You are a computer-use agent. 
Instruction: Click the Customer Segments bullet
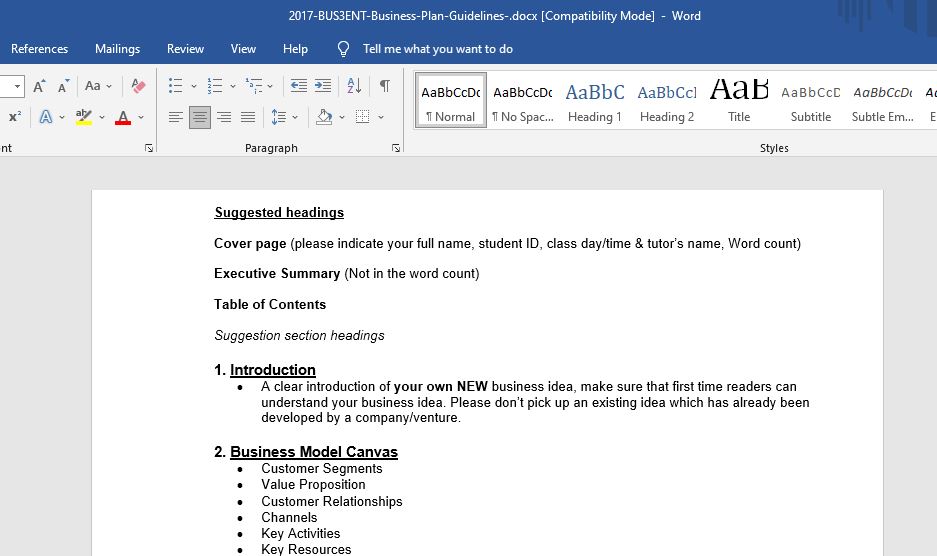pyautogui.click(x=321, y=469)
